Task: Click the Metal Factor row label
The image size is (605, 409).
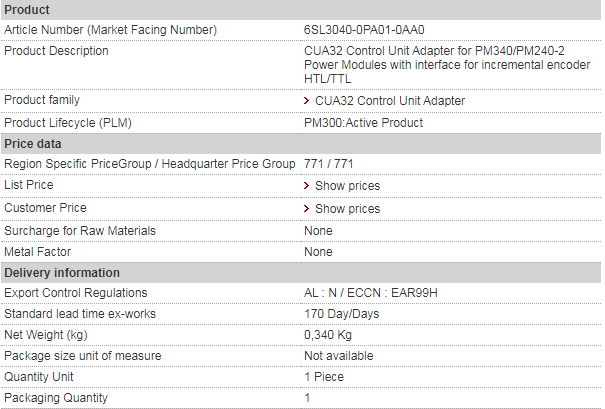Action: (x=37, y=252)
